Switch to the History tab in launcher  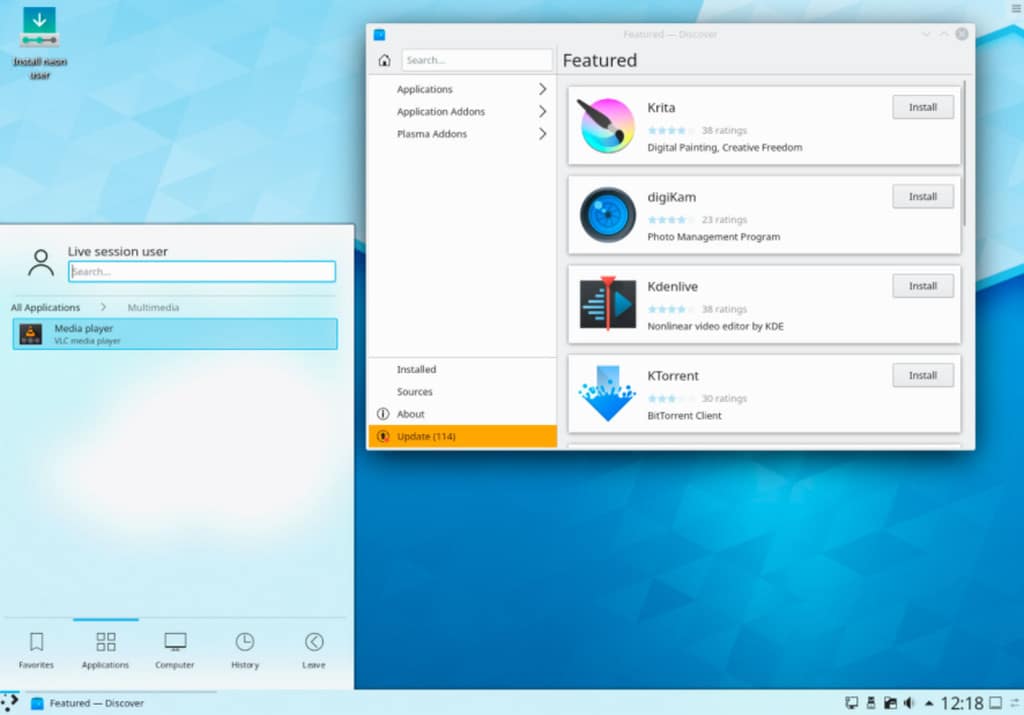(245, 651)
